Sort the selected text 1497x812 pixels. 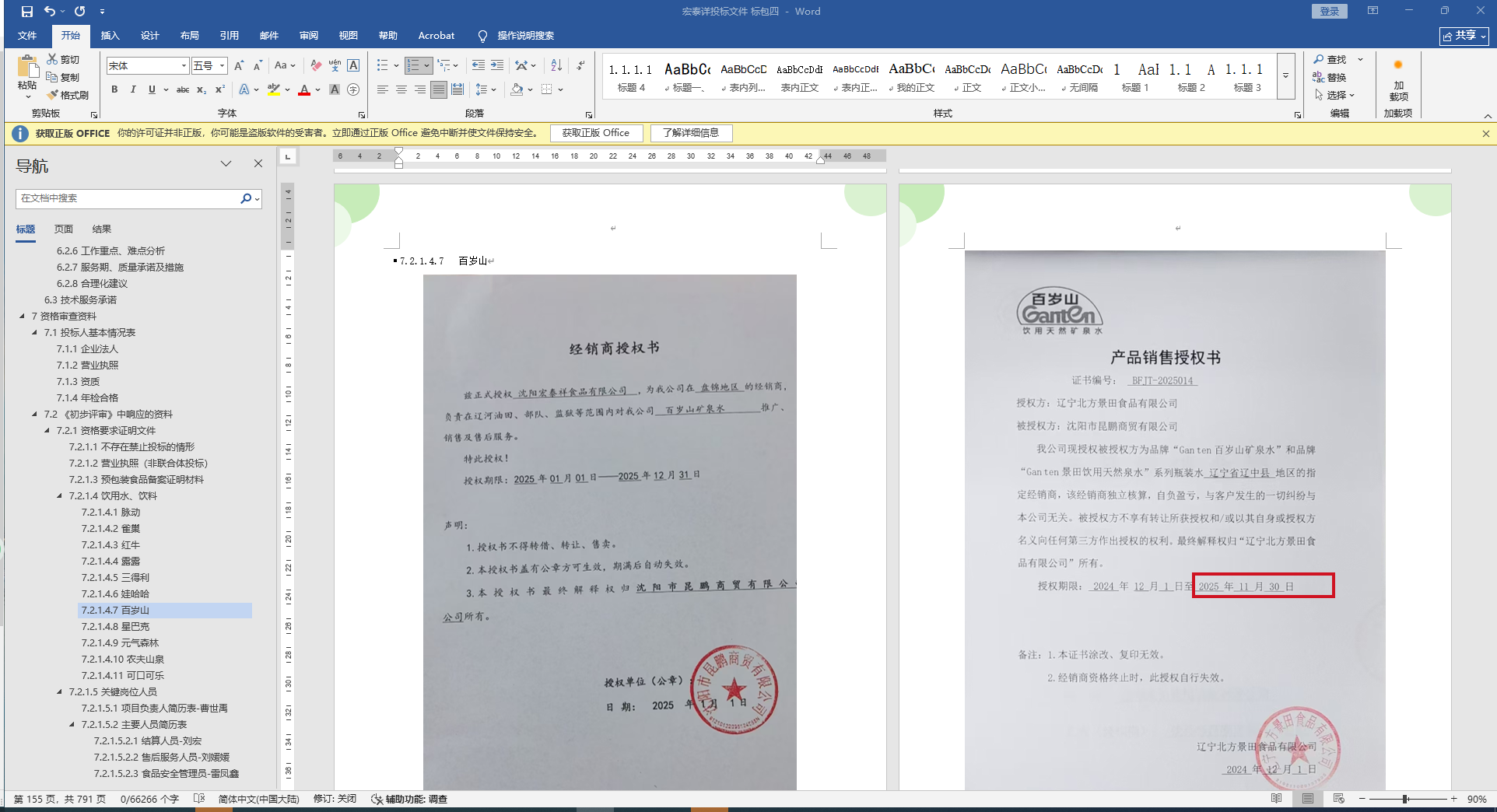tap(556, 65)
